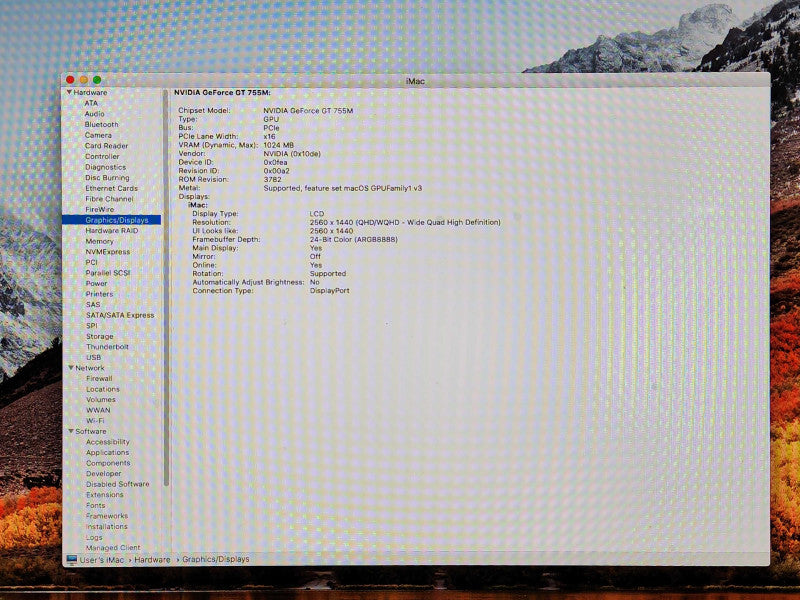
Task: Select USB in the sidebar
Action: coord(93,357)
